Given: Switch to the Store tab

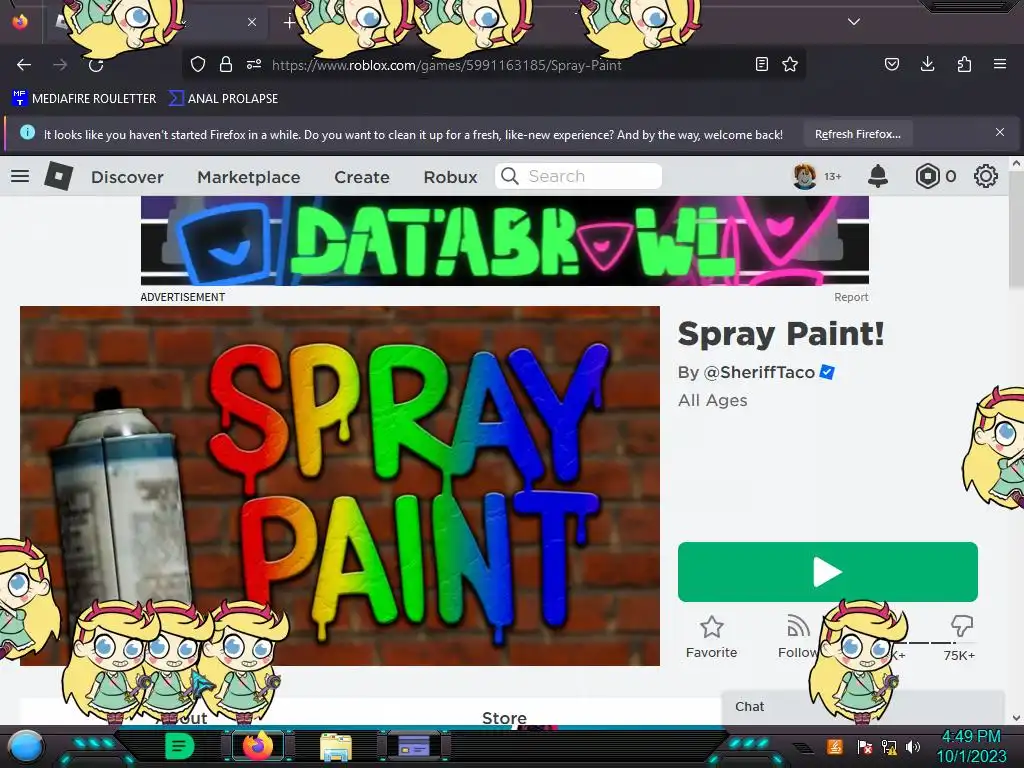Looking at the screenshot, I should (504, 718).
